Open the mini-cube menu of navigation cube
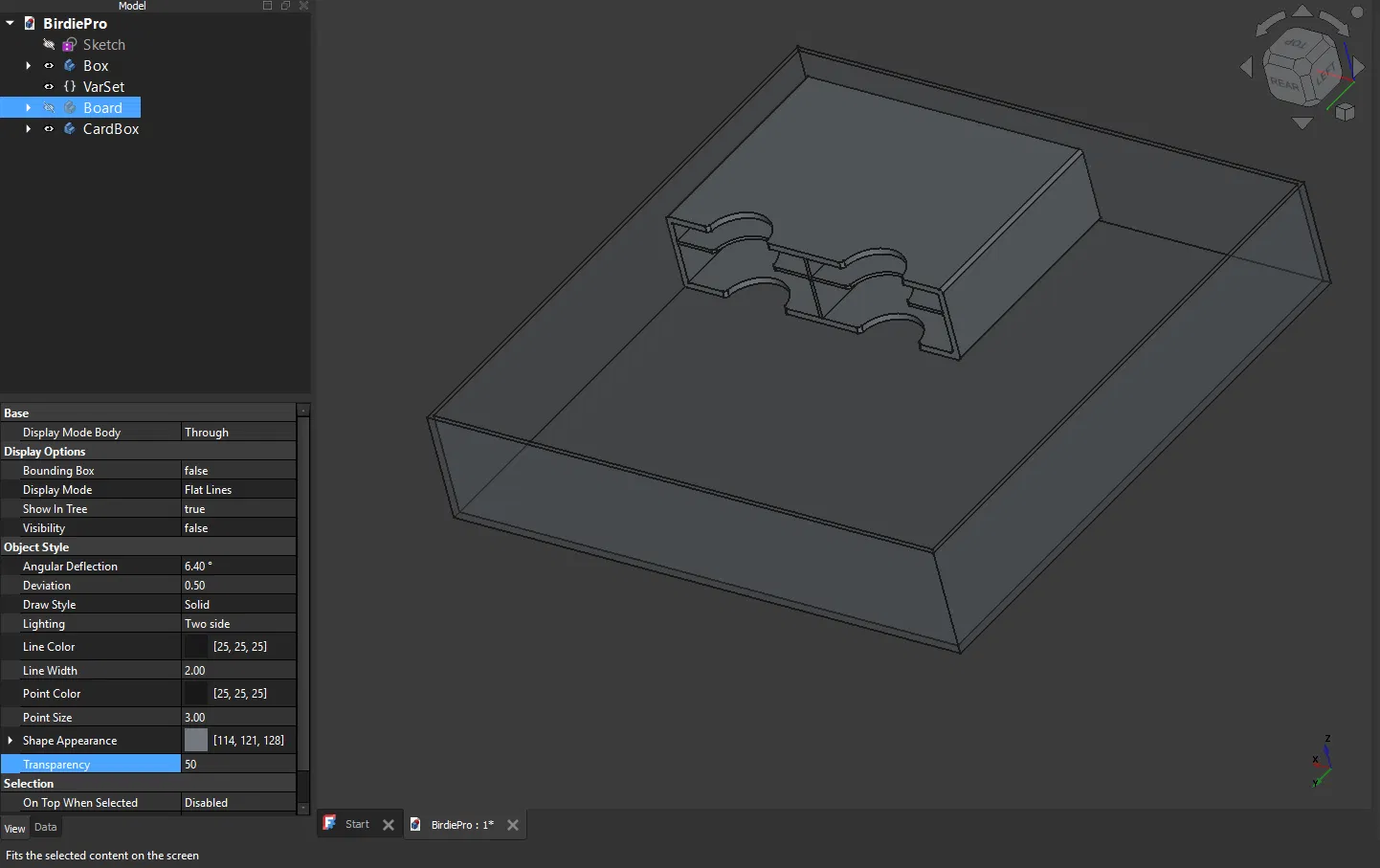 coord(1346,112)
